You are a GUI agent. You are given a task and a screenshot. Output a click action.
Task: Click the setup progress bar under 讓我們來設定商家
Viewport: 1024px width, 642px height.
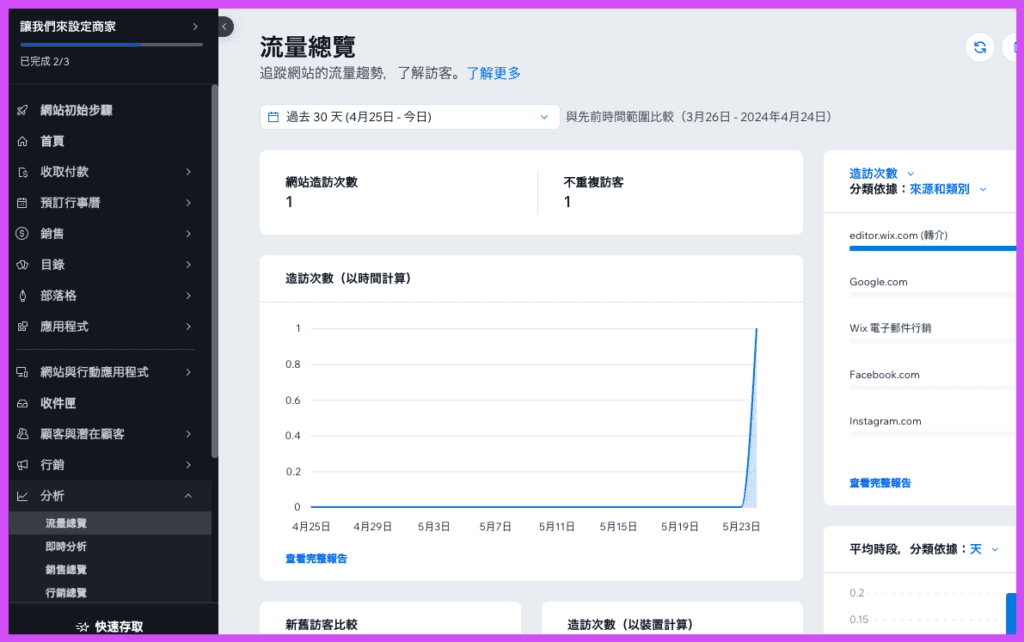point(110,45)
